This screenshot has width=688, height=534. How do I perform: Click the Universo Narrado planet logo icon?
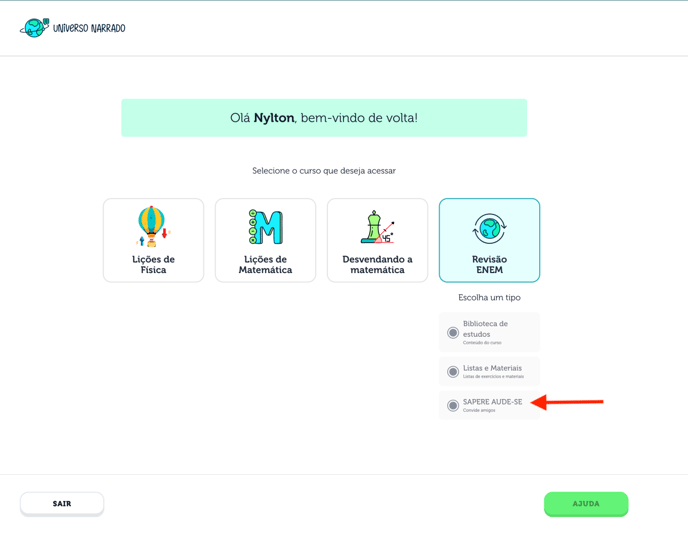click(35, 27)
